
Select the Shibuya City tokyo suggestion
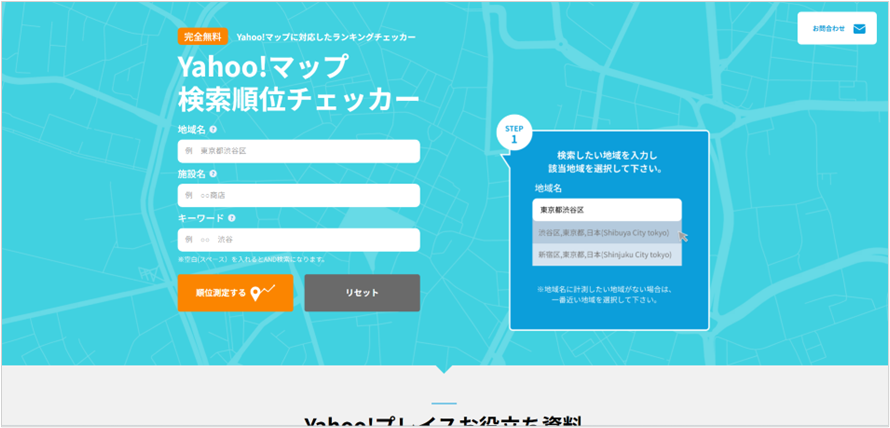tap(607, 233)
